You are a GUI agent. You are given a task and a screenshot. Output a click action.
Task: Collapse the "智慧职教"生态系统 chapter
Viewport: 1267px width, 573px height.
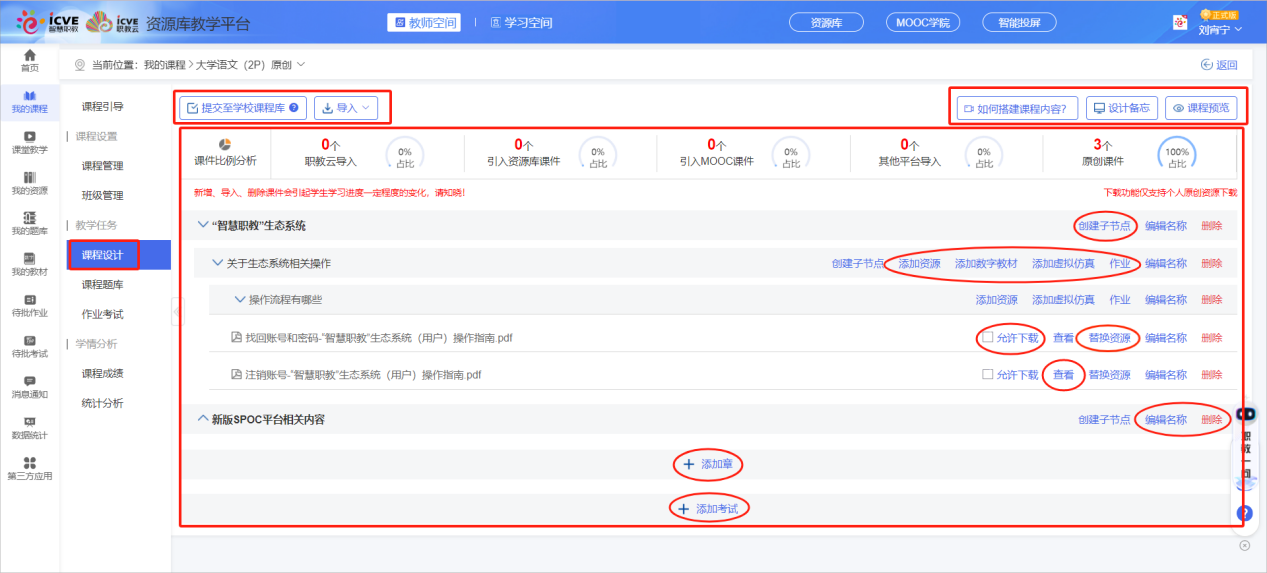(x=202, y=226)
